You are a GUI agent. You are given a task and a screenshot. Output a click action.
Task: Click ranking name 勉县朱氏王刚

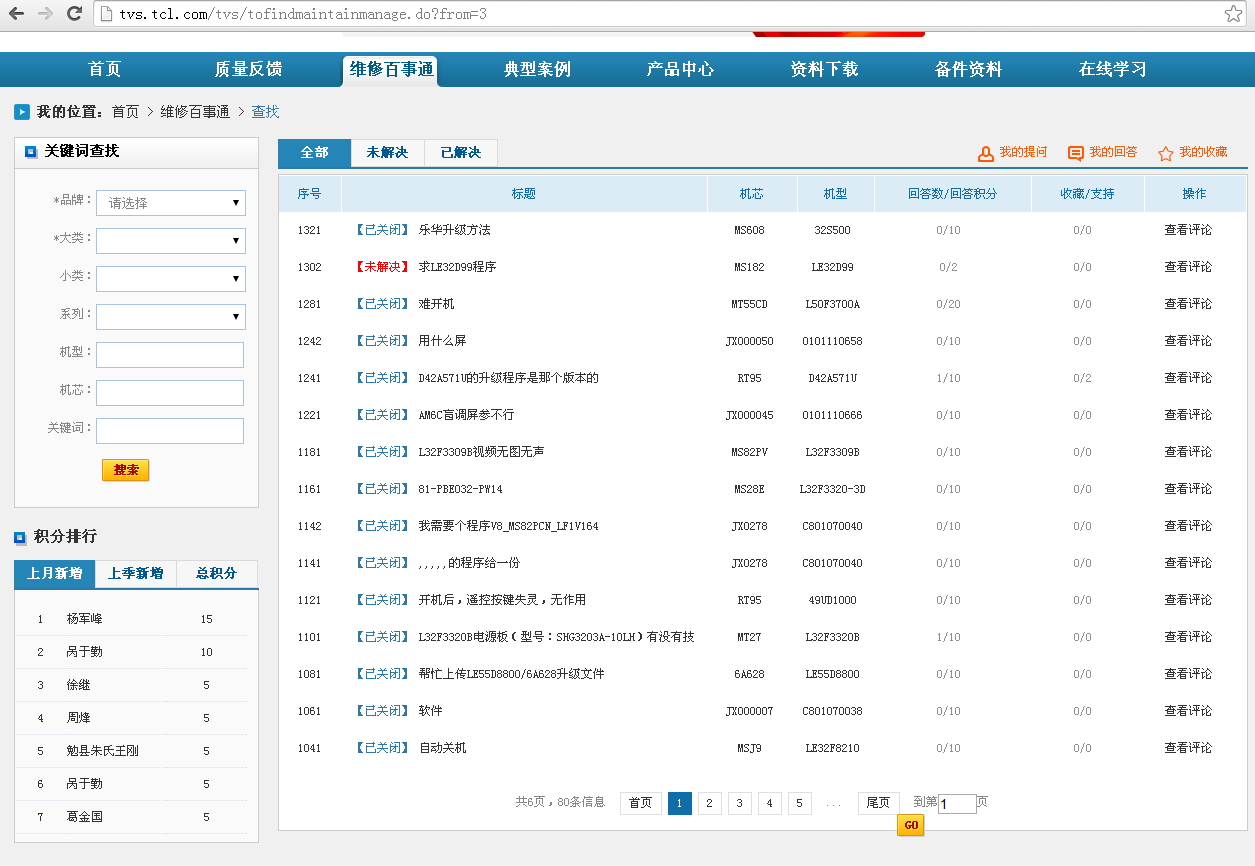(103, 751)
